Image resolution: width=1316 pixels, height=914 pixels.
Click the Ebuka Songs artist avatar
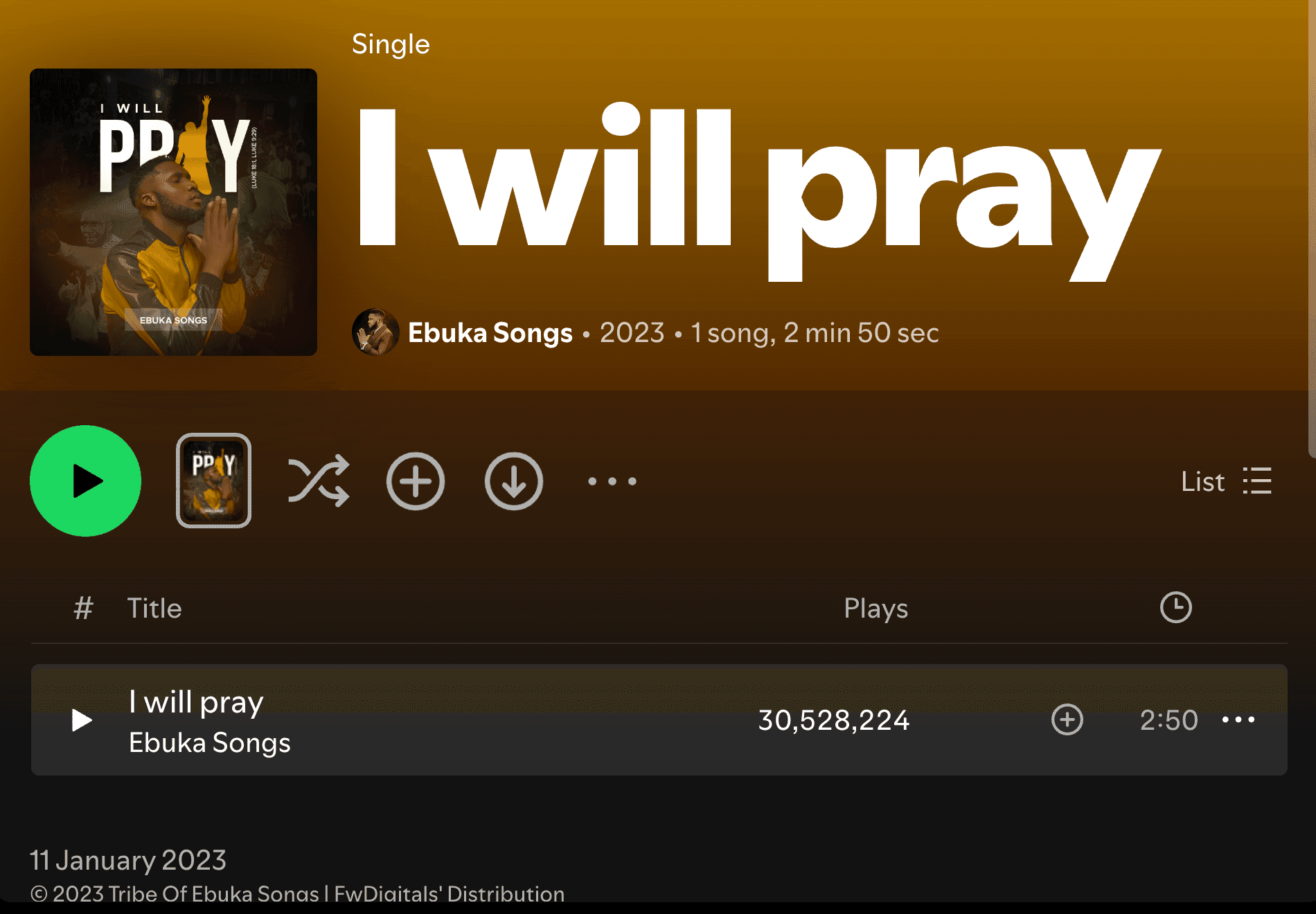pyautogui.click(x=375, y=332)
